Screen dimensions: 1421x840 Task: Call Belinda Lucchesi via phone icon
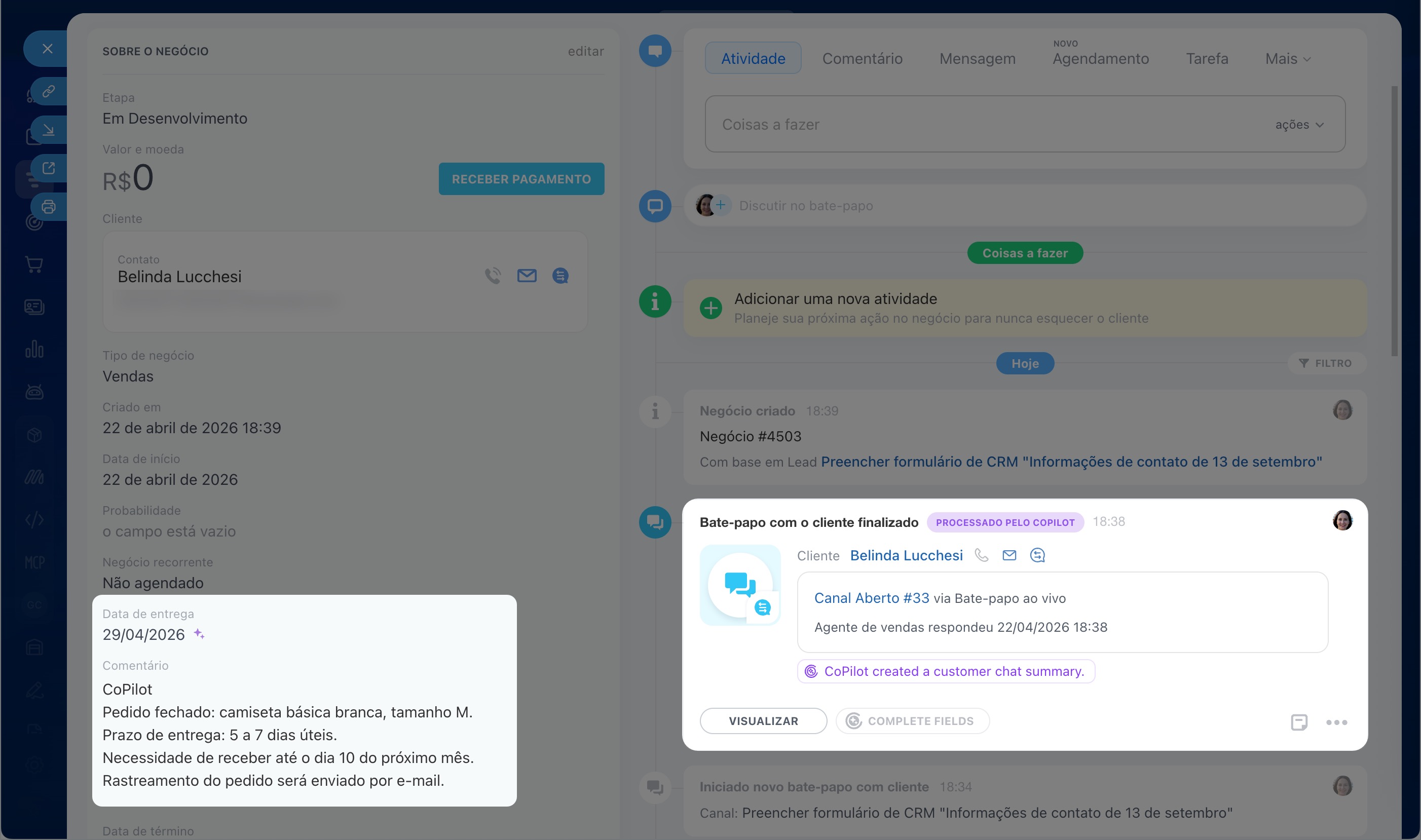click(x=493, y=276)
